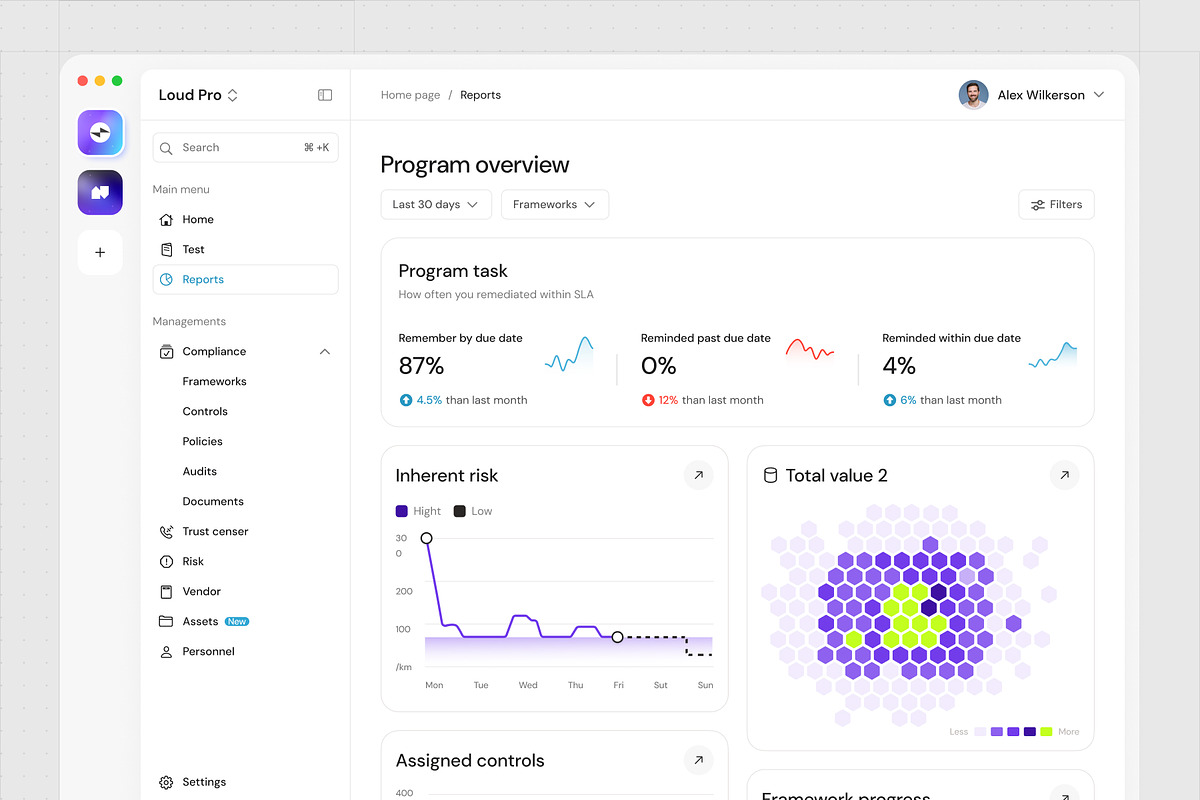Navigate to Home page breadcrumb
This screenshot has width=1200, height=800.
click(410, 95)
